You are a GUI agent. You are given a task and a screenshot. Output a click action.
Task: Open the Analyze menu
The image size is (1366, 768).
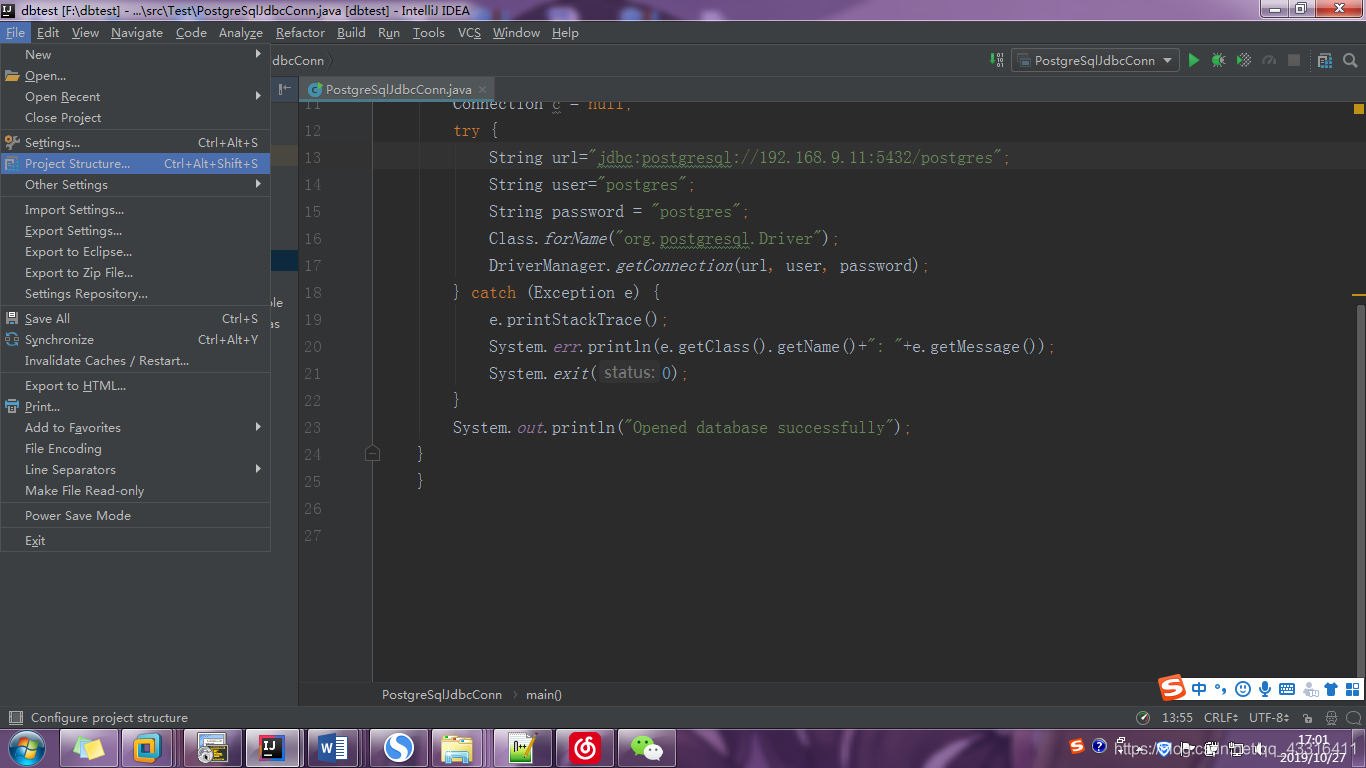click(240, 32)
